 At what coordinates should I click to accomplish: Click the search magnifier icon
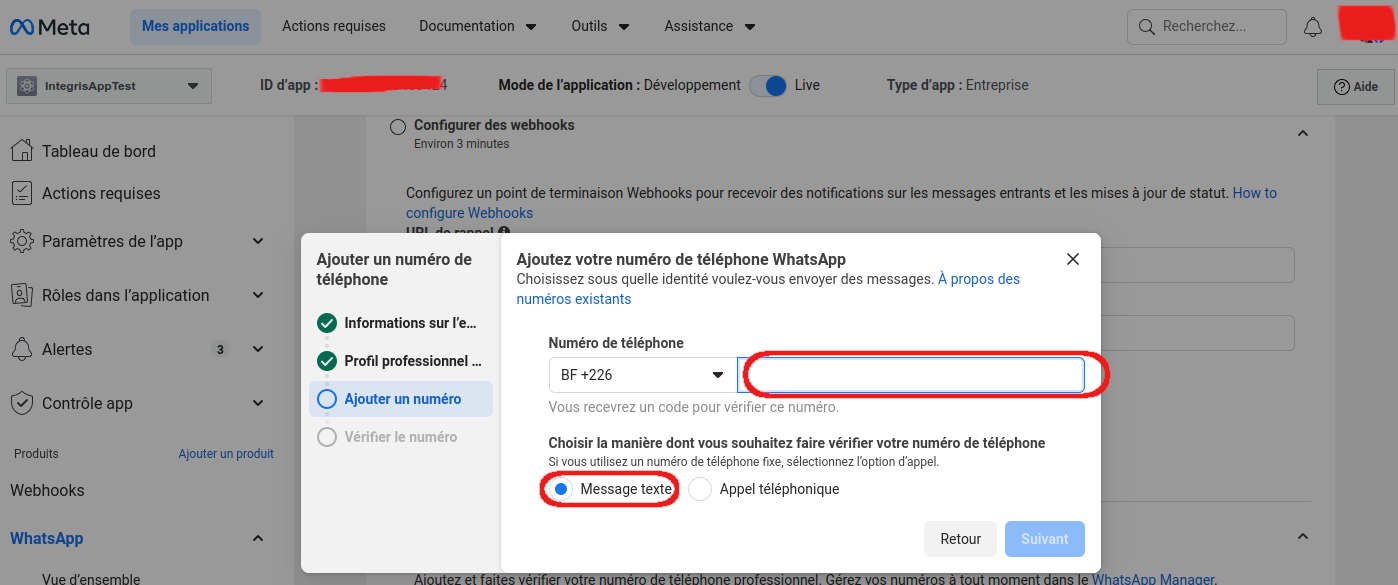pos(1146,27)
